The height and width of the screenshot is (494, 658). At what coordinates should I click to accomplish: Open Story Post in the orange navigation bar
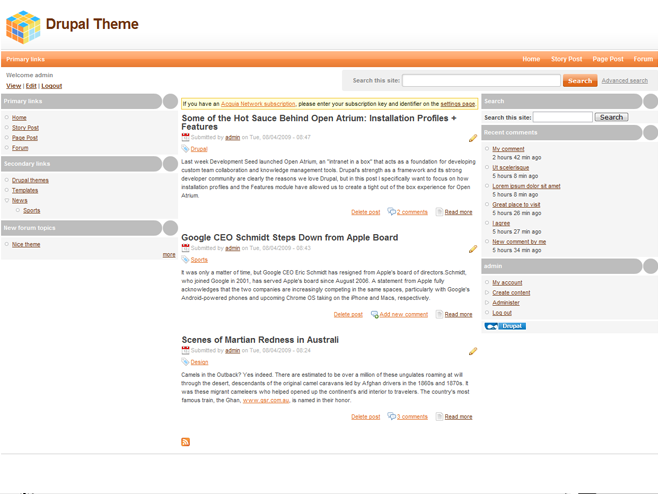(x=566, y=59)
